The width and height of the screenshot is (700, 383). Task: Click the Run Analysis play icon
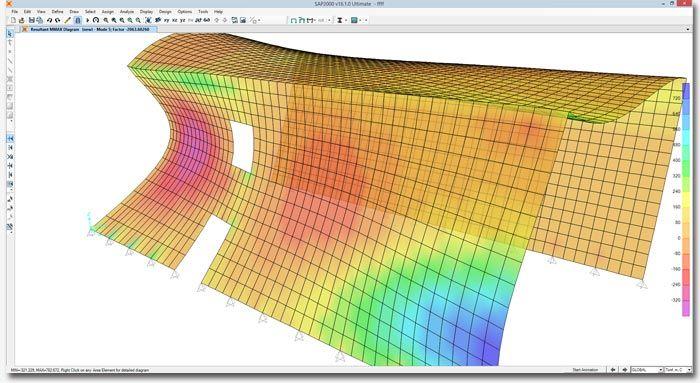pos(88,20)
